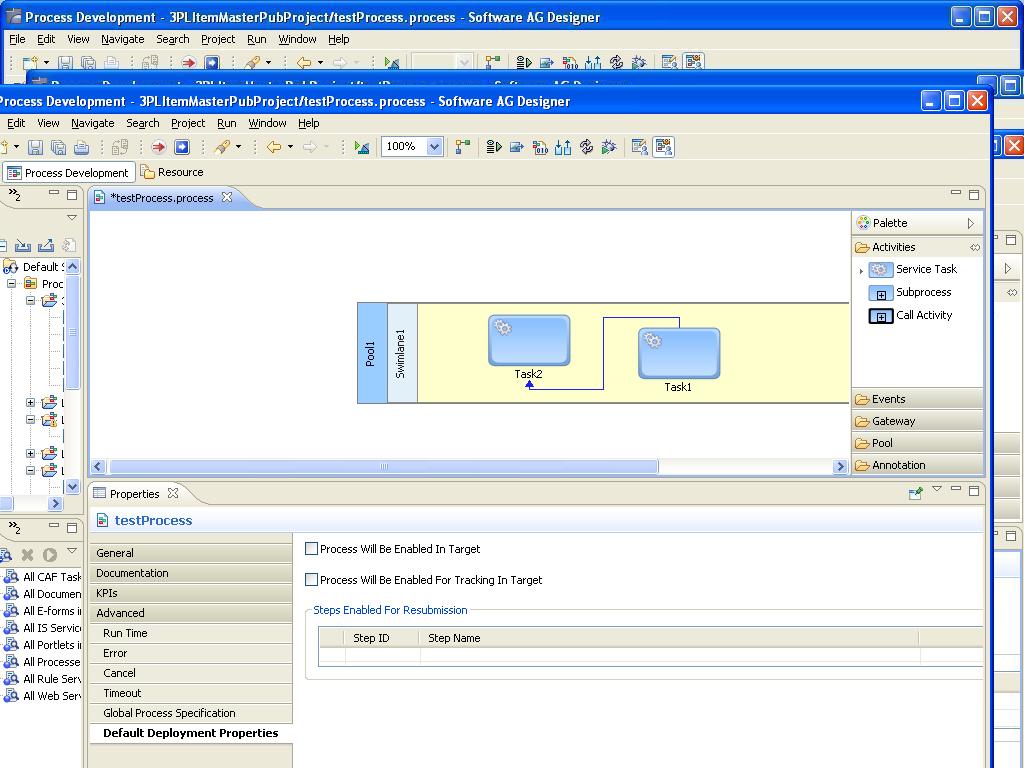Click the canvas horizontal scrollbar thumb
This screenshot has width=1024, height=768.
pyautogui.click(x=384, y=466)
